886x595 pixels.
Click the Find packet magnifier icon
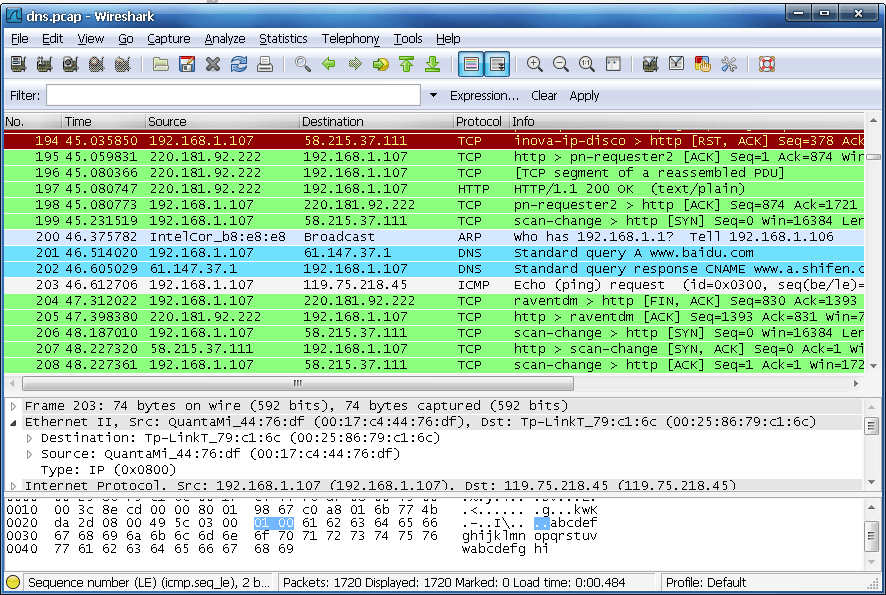(303, 65)
